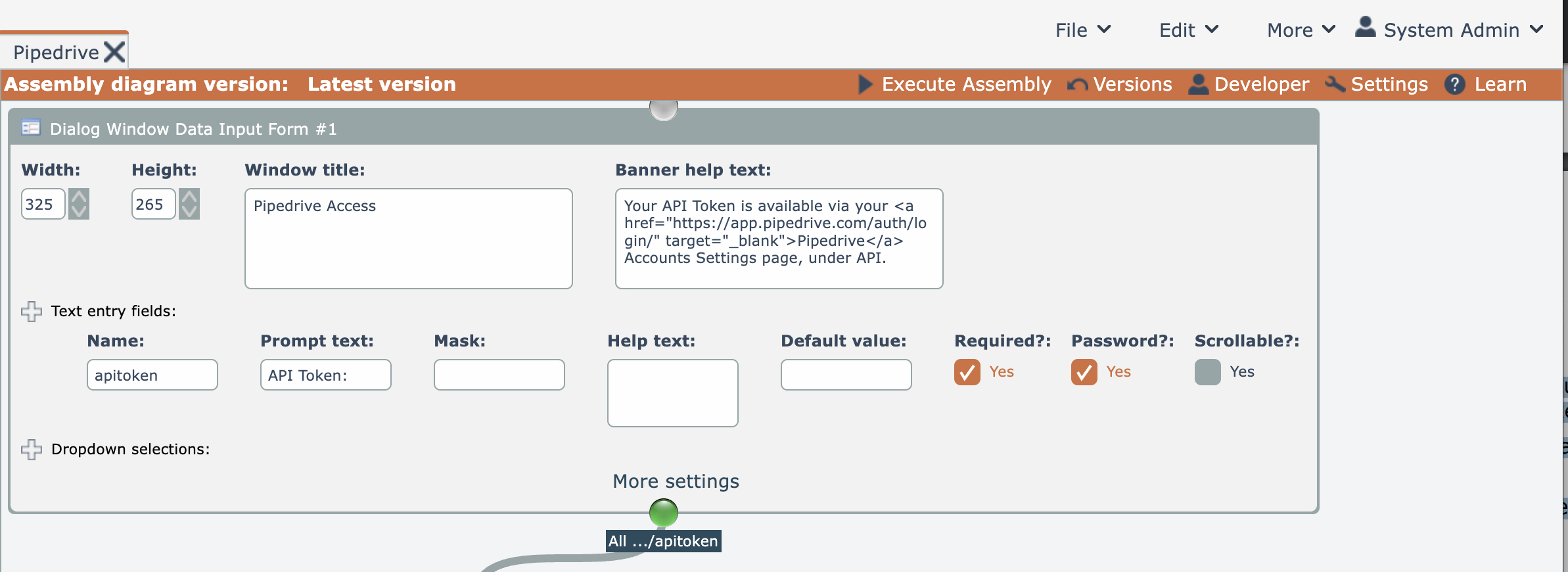Click the Window title text field

[x=408, y=238]
